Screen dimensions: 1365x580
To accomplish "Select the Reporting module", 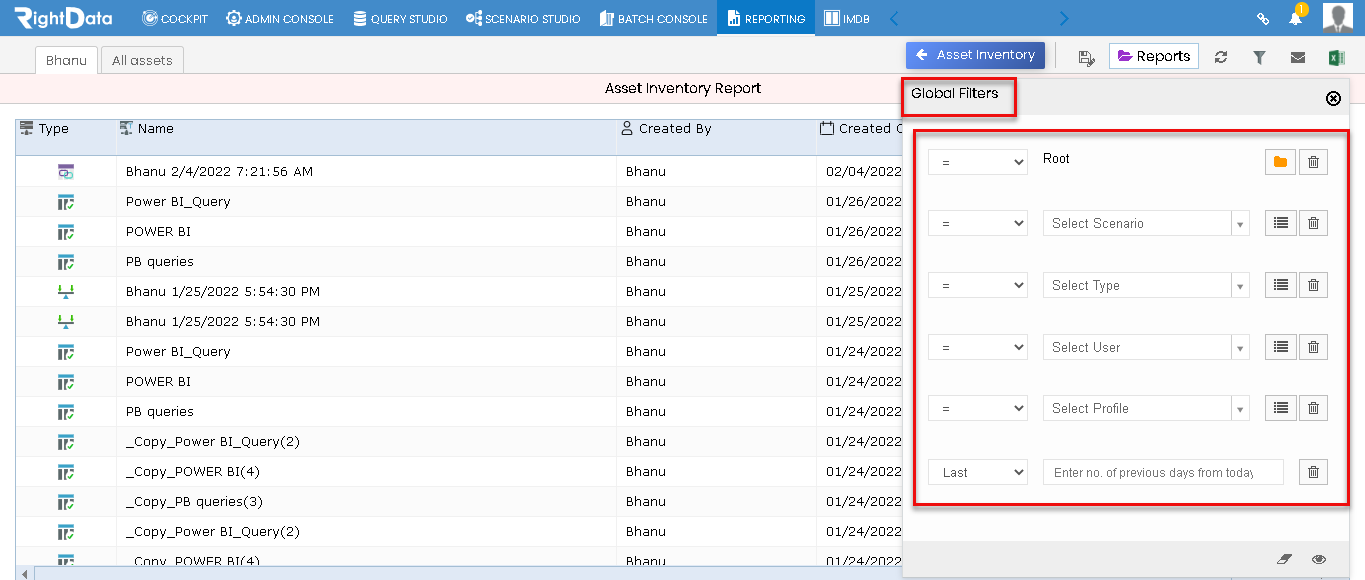I will [766, 18].
